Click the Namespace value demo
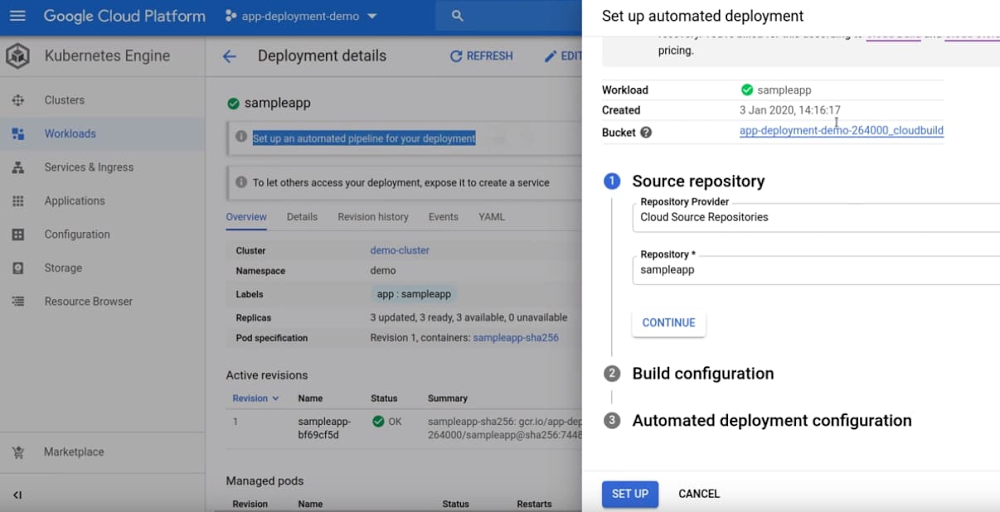This screenshot has width=1000, height=512. coord(383,271)
